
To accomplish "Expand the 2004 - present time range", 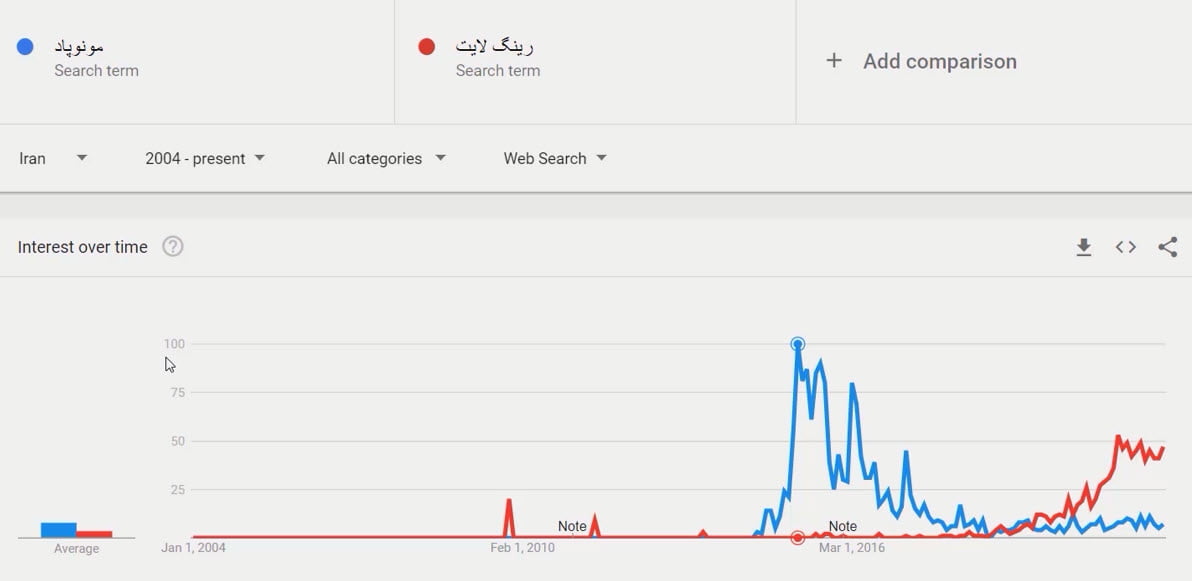I will [x=205, y=158].
